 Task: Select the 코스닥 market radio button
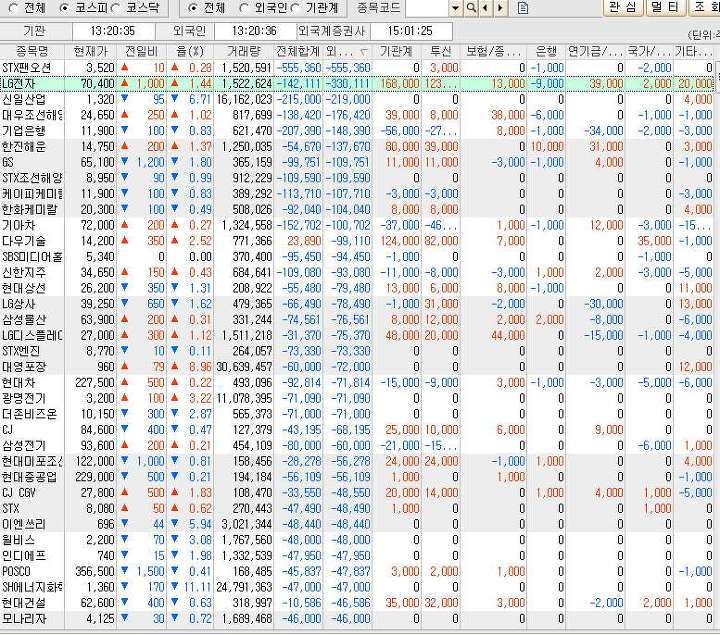[116, 8]
